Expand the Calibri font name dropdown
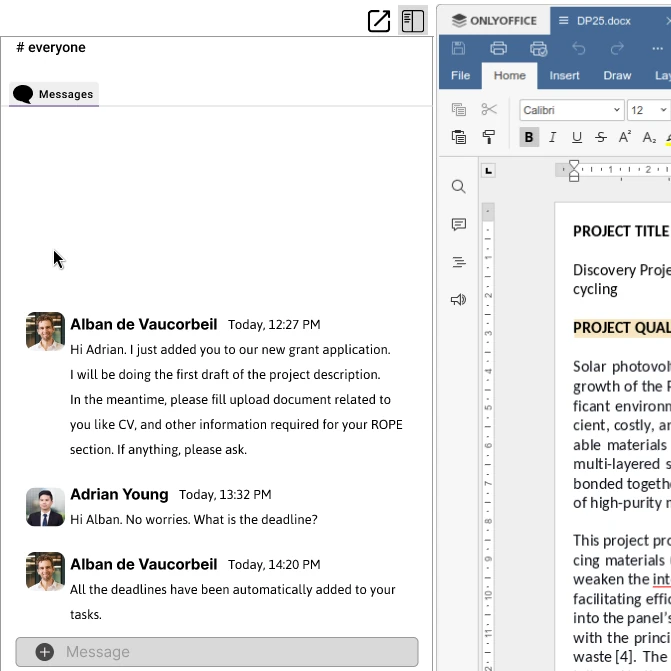 point(615,110)
